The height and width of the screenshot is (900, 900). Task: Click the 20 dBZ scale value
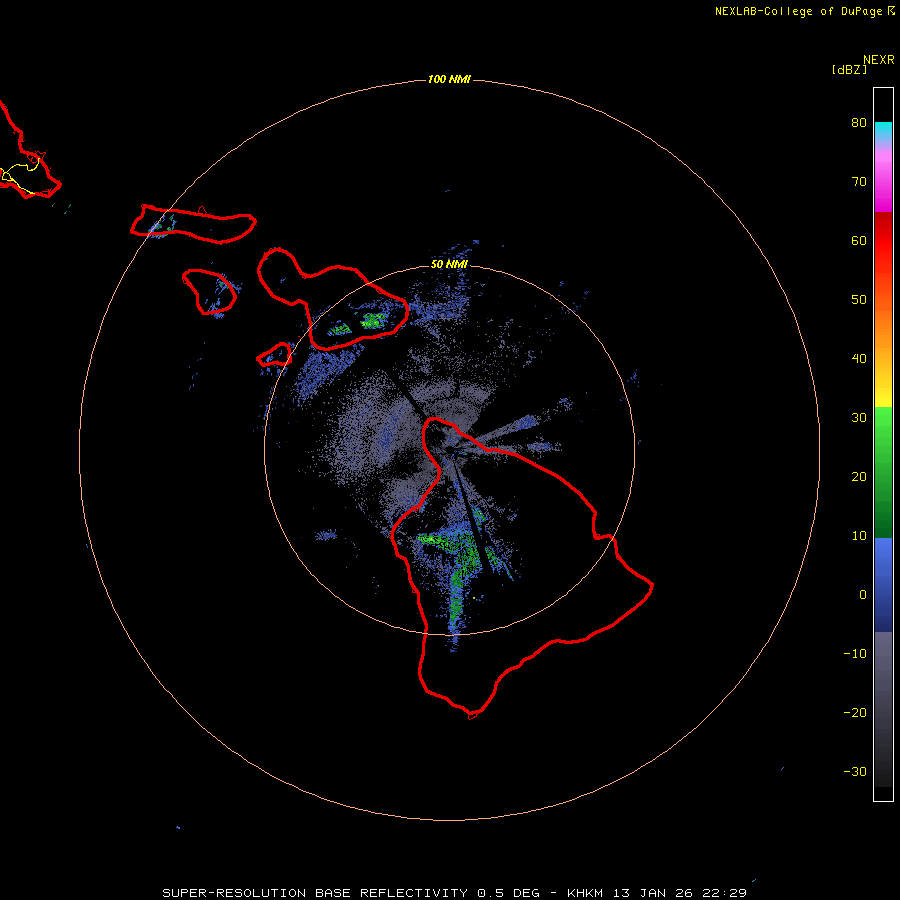(859, 476)
